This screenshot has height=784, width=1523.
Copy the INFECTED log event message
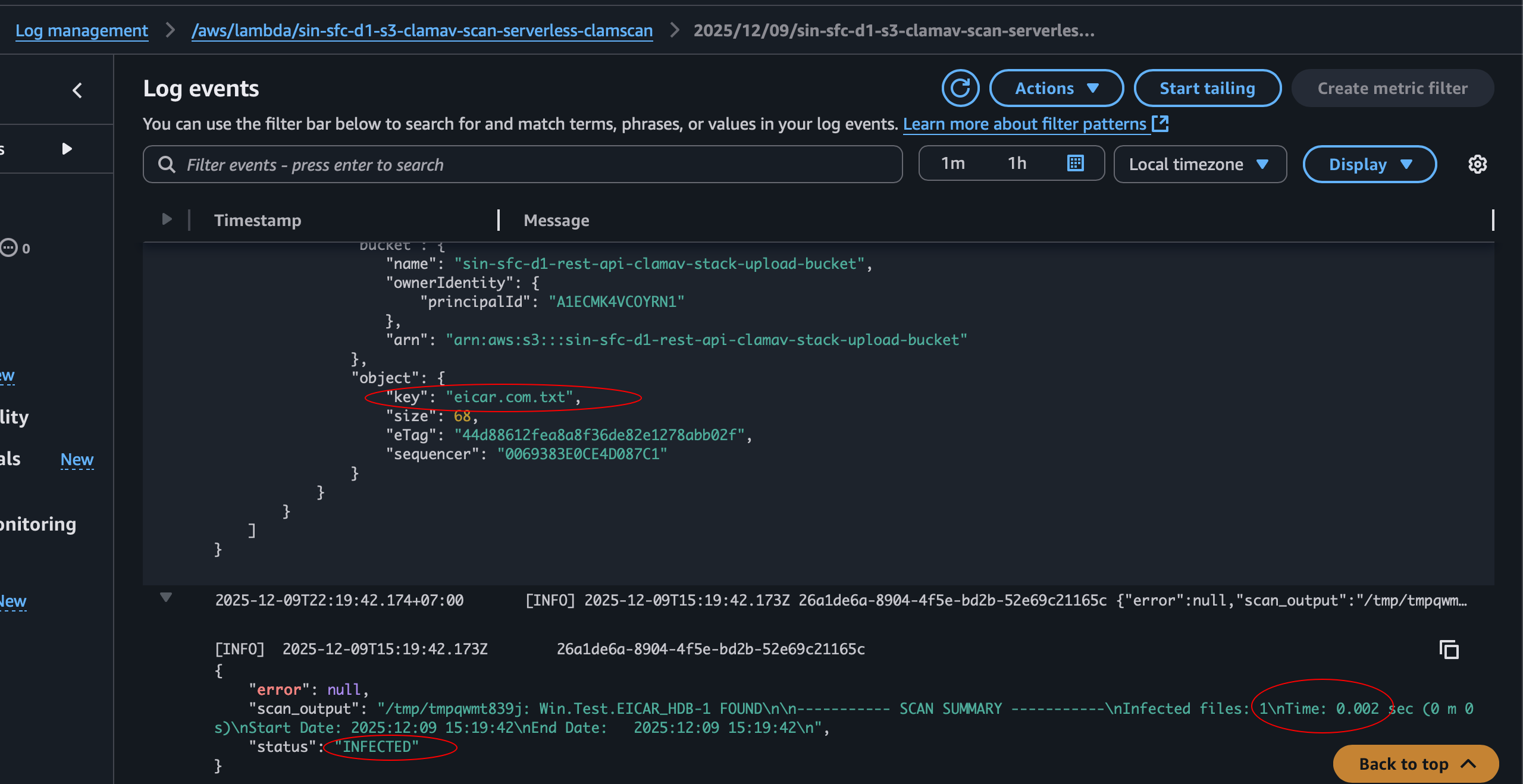coord(1449,650)
